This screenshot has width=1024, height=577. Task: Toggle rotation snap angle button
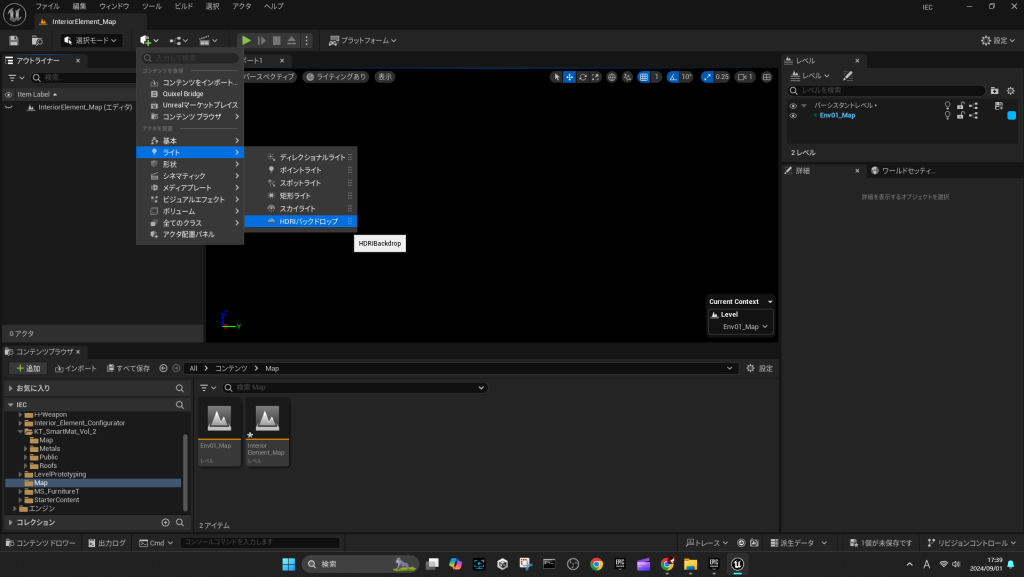point(674,77)
